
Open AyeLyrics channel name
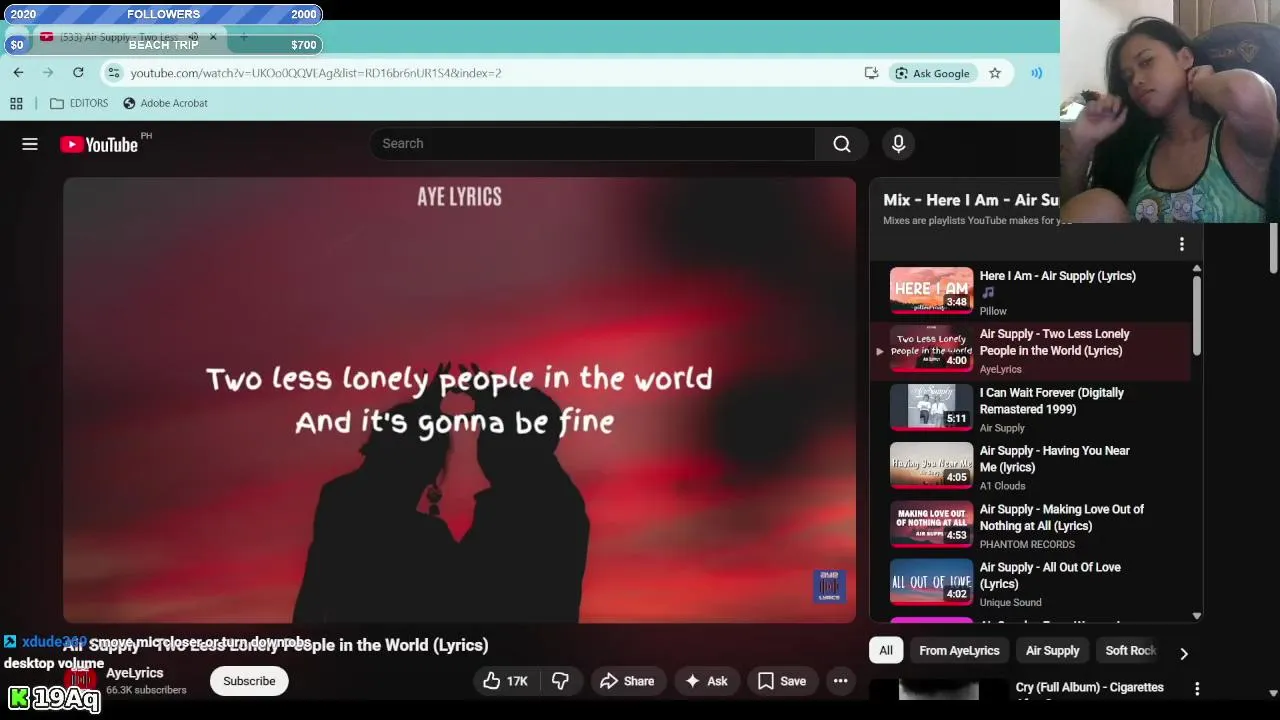(135, 673)
